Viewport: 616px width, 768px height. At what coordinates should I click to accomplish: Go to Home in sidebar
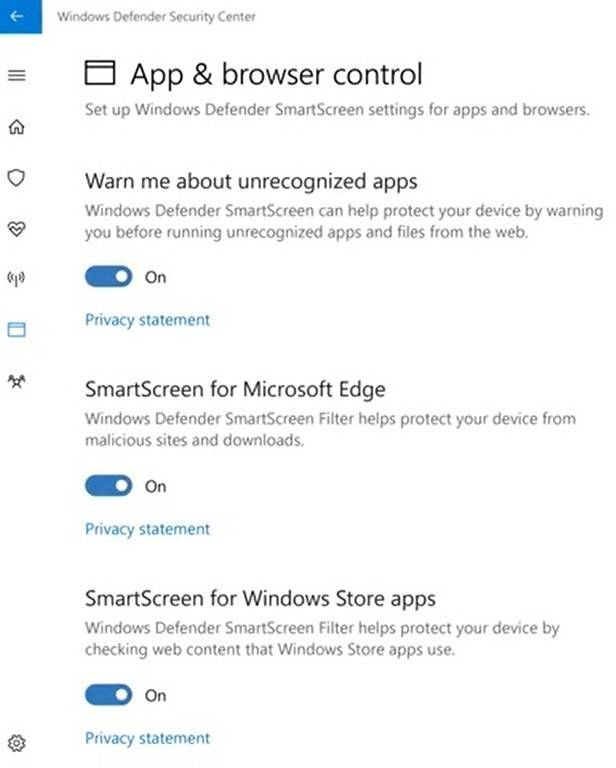point(17,126)
